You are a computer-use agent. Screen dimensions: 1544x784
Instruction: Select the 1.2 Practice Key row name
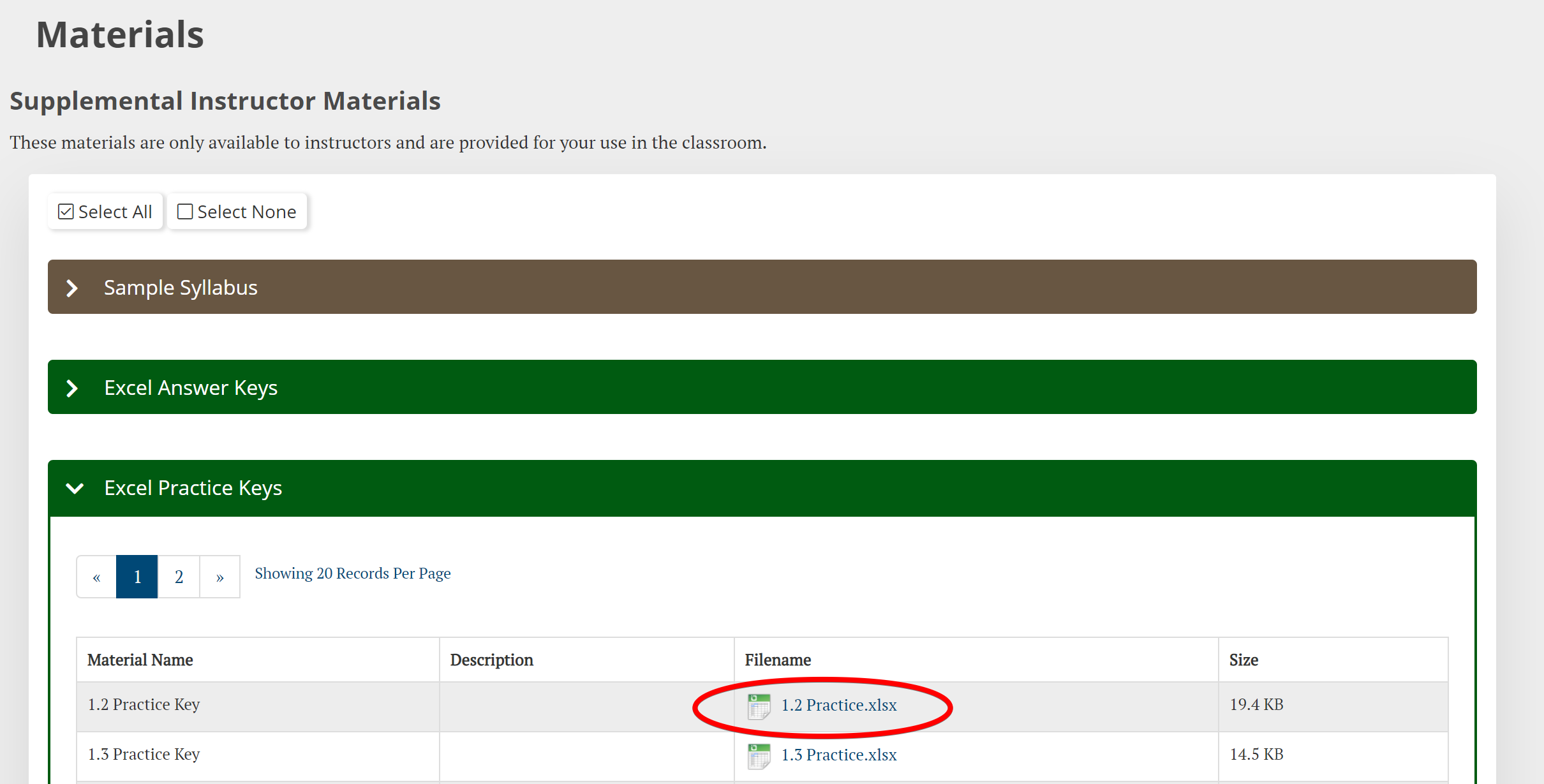click(144, 704)
